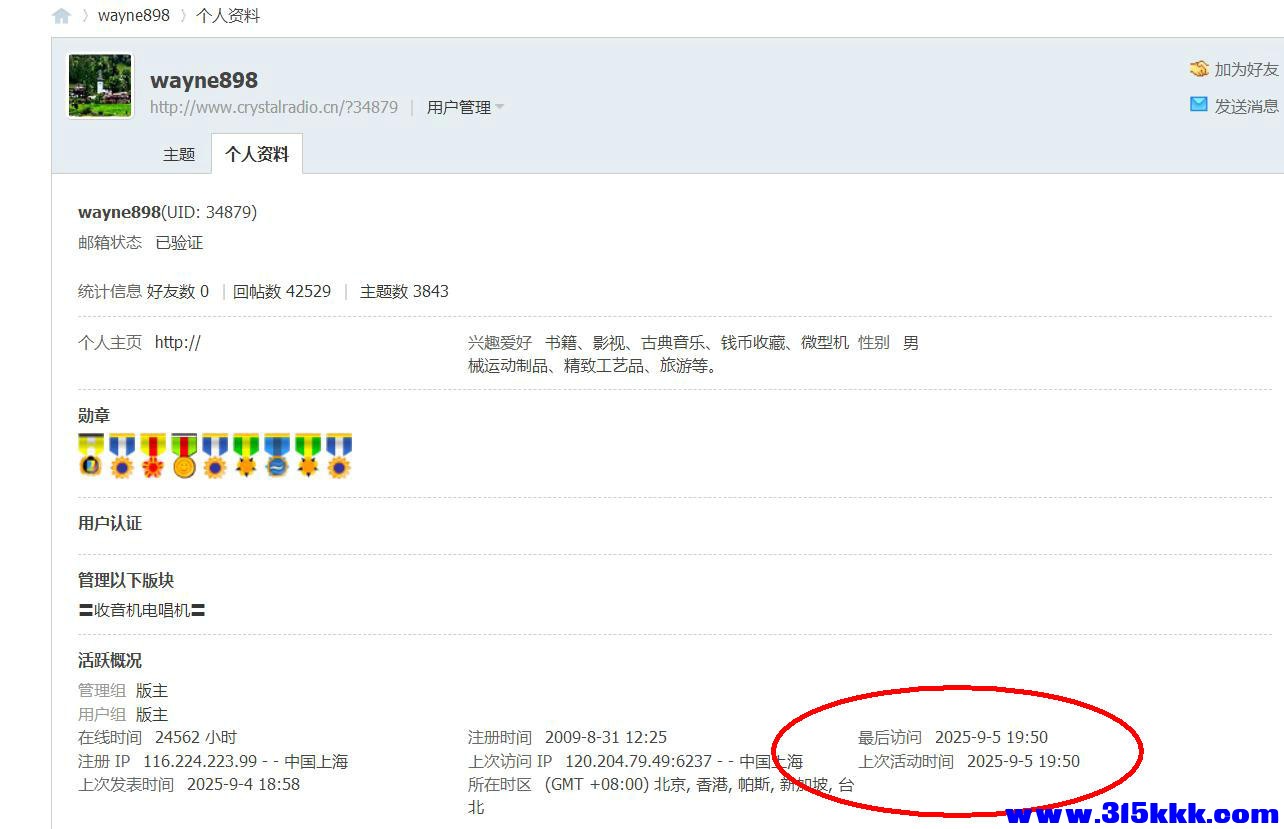Click the envelope icon beside 发送消息

(x=1199, y=104)
